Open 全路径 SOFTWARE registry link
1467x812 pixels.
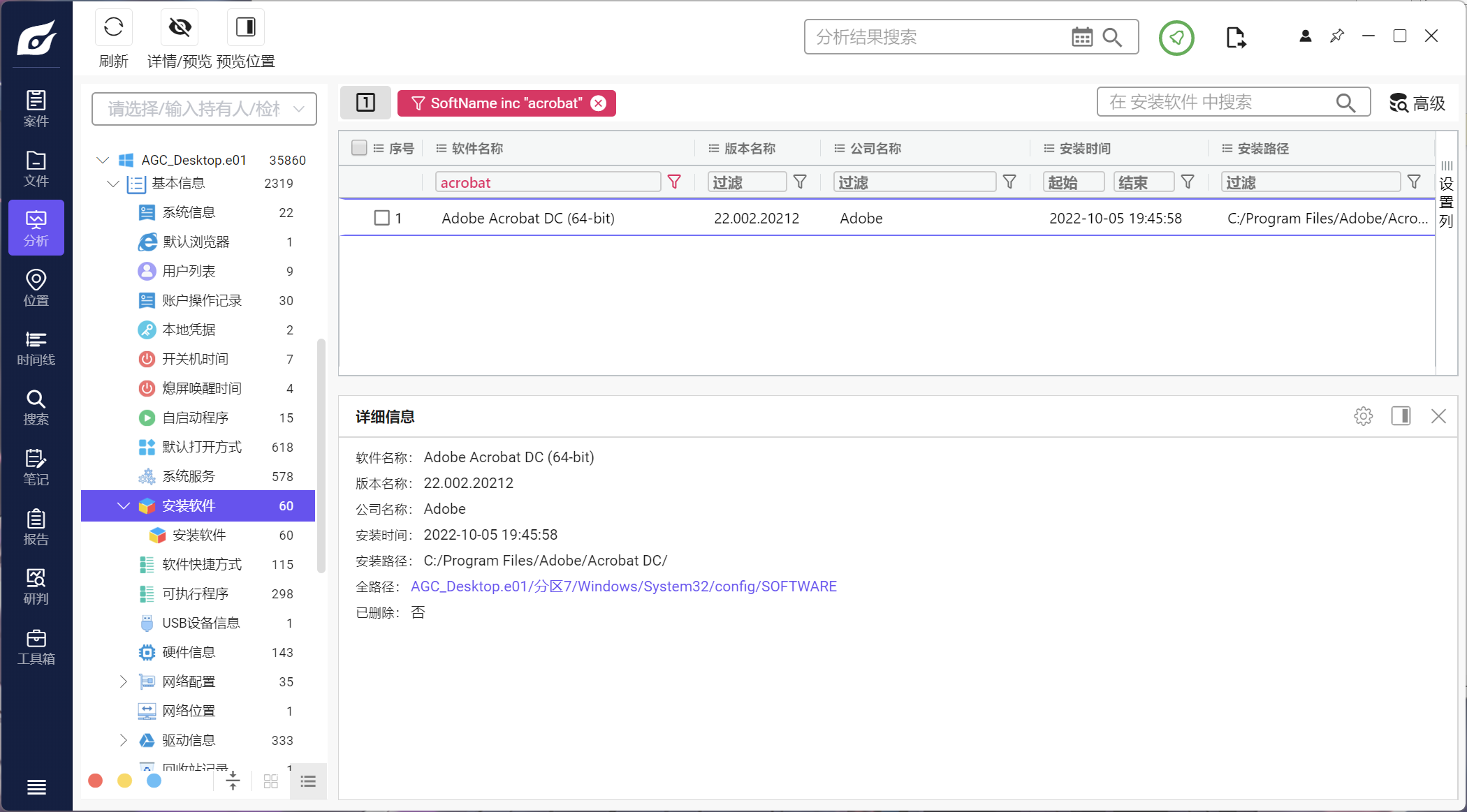(x=624, y=586)
